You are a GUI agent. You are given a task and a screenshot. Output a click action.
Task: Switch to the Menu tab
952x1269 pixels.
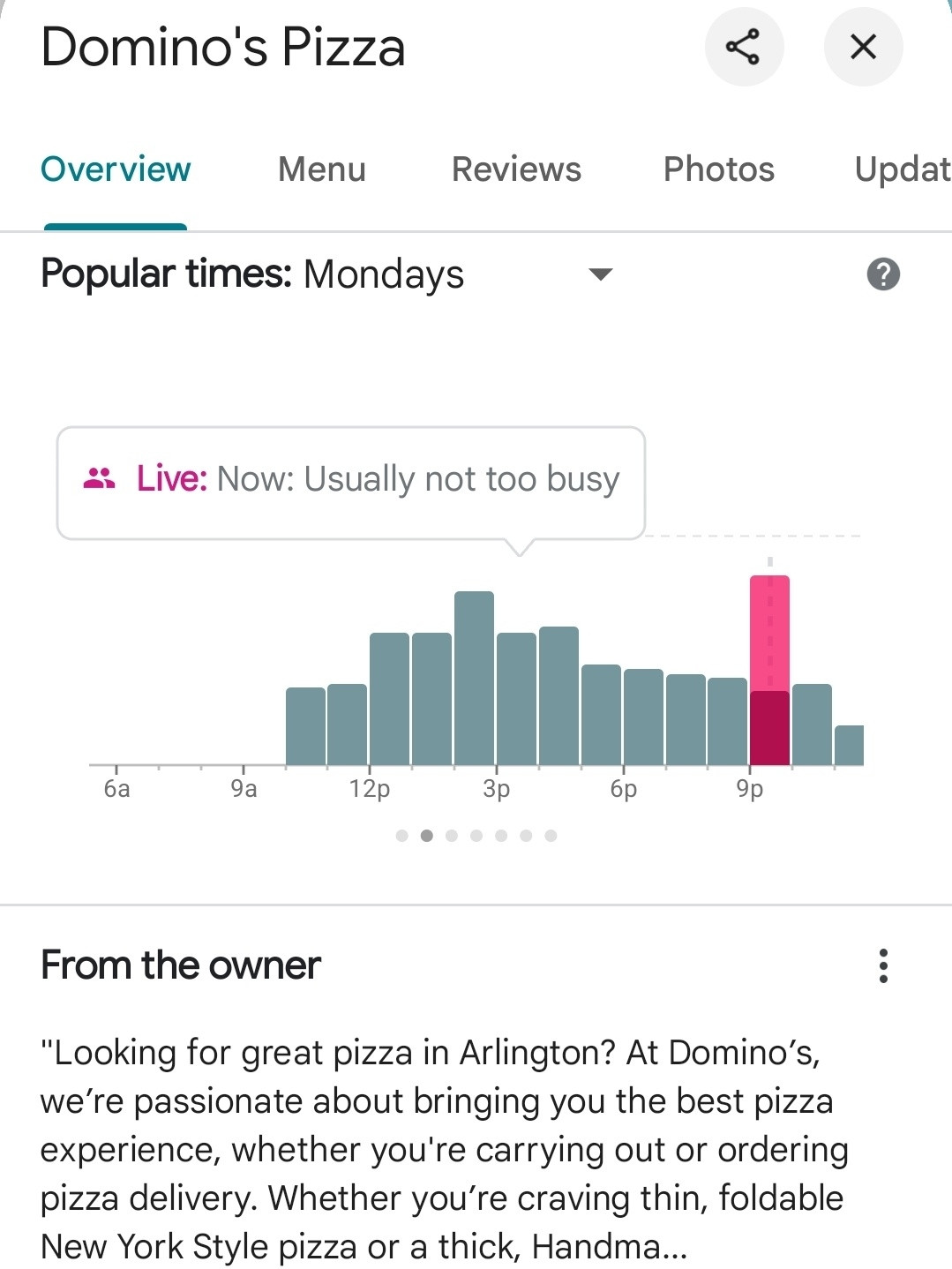click(x=322, y=169)
